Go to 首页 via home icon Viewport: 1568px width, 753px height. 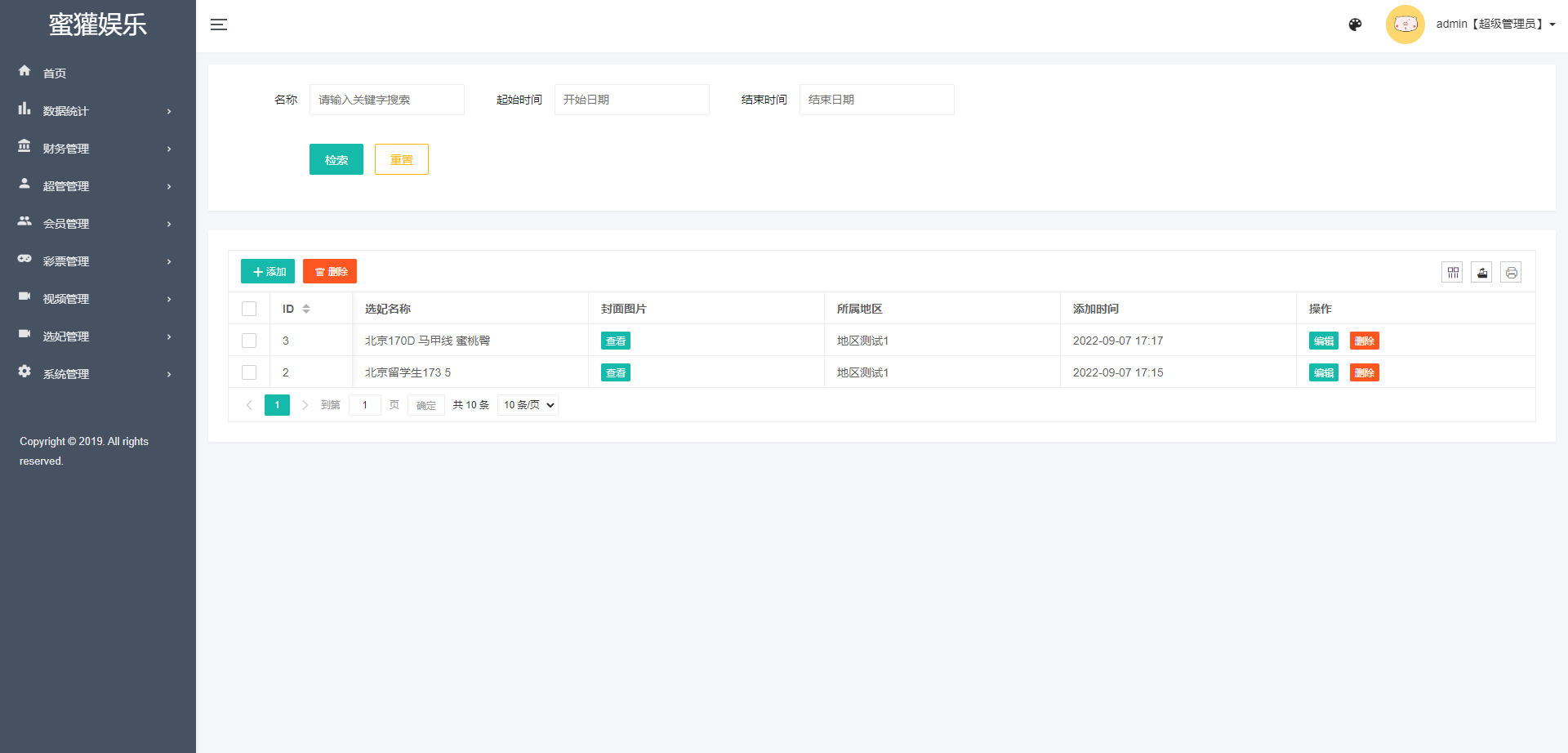click(x=25, y=71)
